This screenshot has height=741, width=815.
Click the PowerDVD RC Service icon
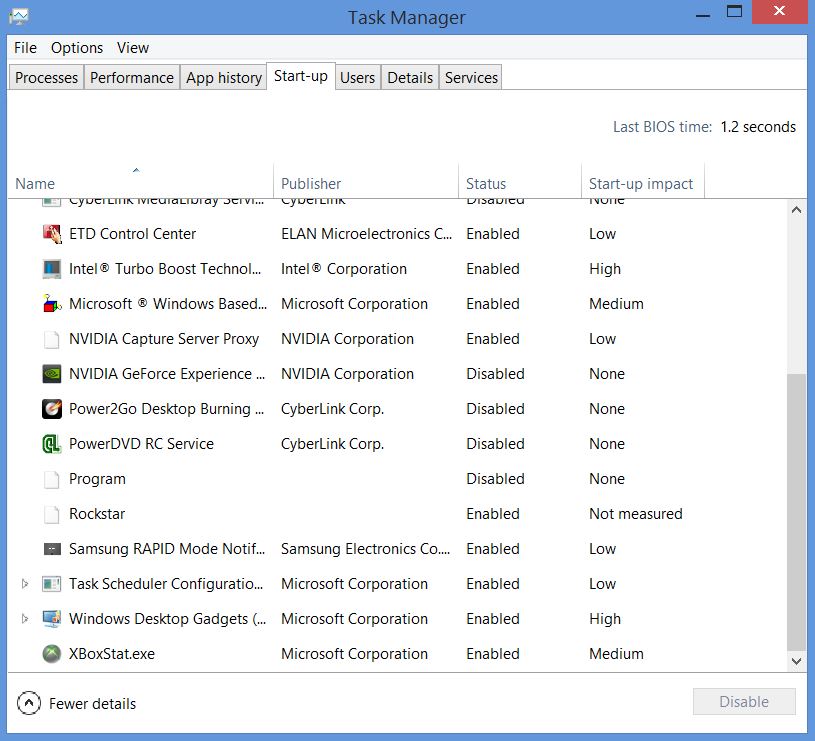click(x=51, y=444)
